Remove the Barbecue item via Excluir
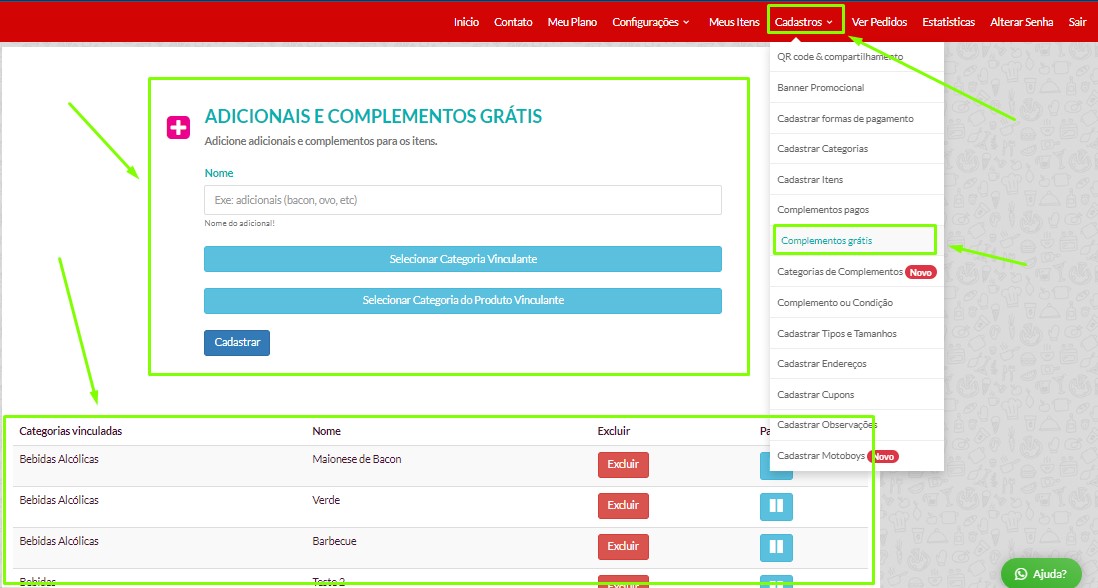This screenshot has width=1098, height=588. [x=623, y=547]
